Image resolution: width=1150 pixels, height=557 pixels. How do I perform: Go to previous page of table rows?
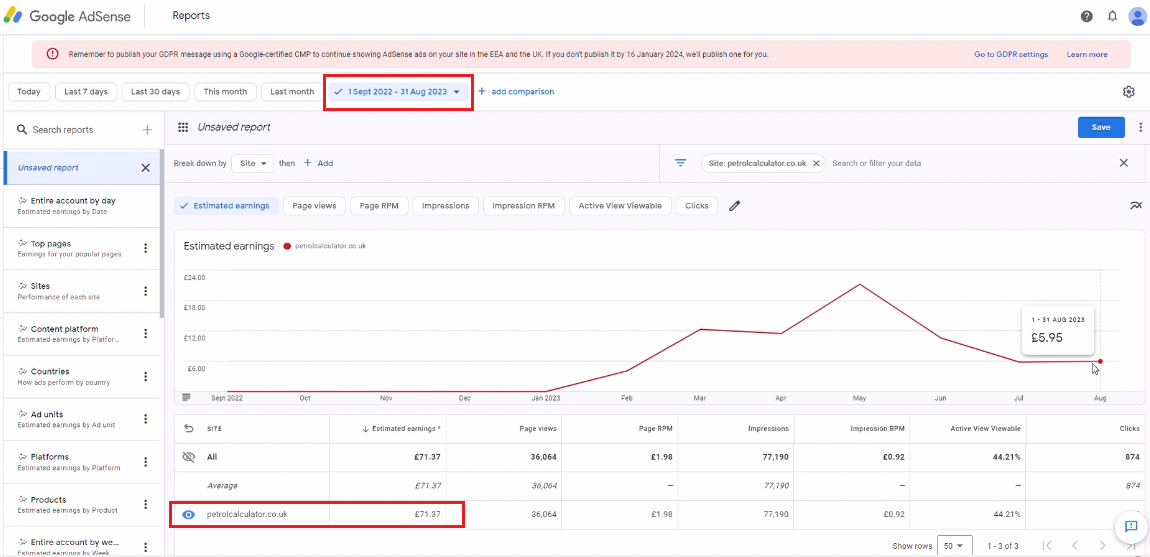coord(1075,546)
